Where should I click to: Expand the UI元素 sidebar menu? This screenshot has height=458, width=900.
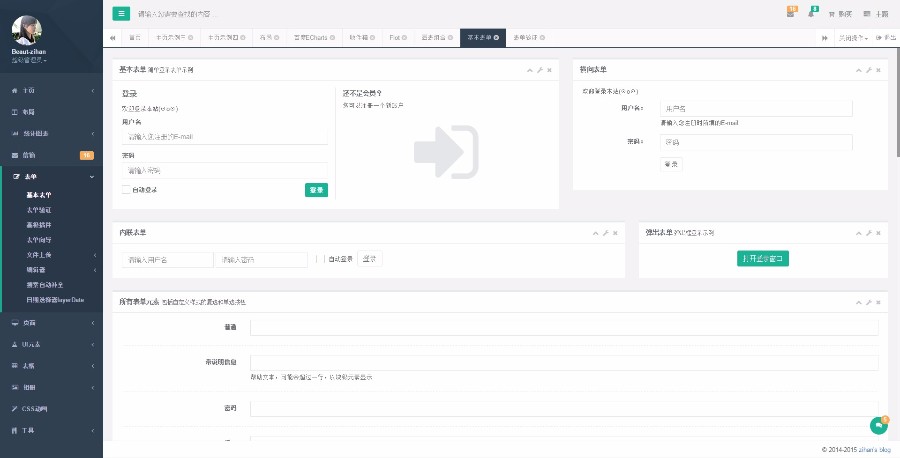[x=52, y=344]
